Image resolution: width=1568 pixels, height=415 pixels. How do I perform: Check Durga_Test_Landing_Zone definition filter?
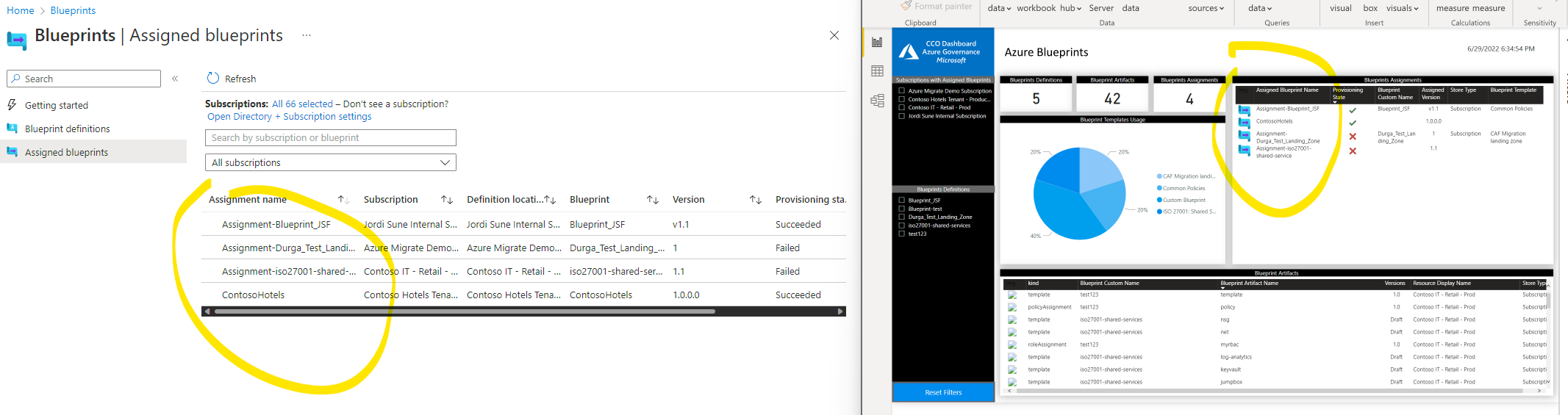(902, 217)
